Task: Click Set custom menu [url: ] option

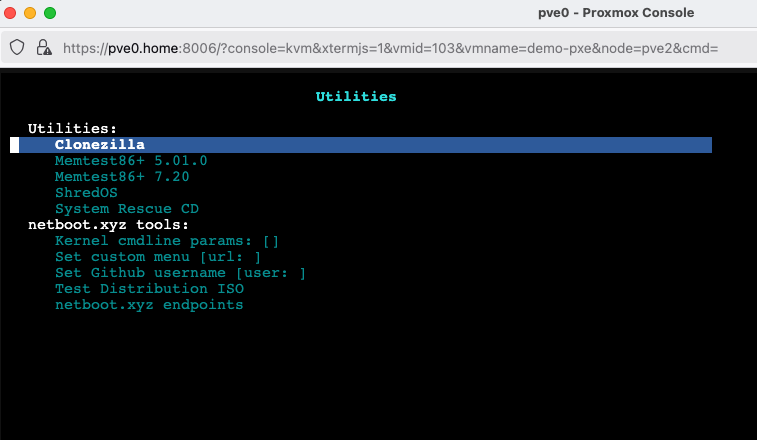Action: 158,257
